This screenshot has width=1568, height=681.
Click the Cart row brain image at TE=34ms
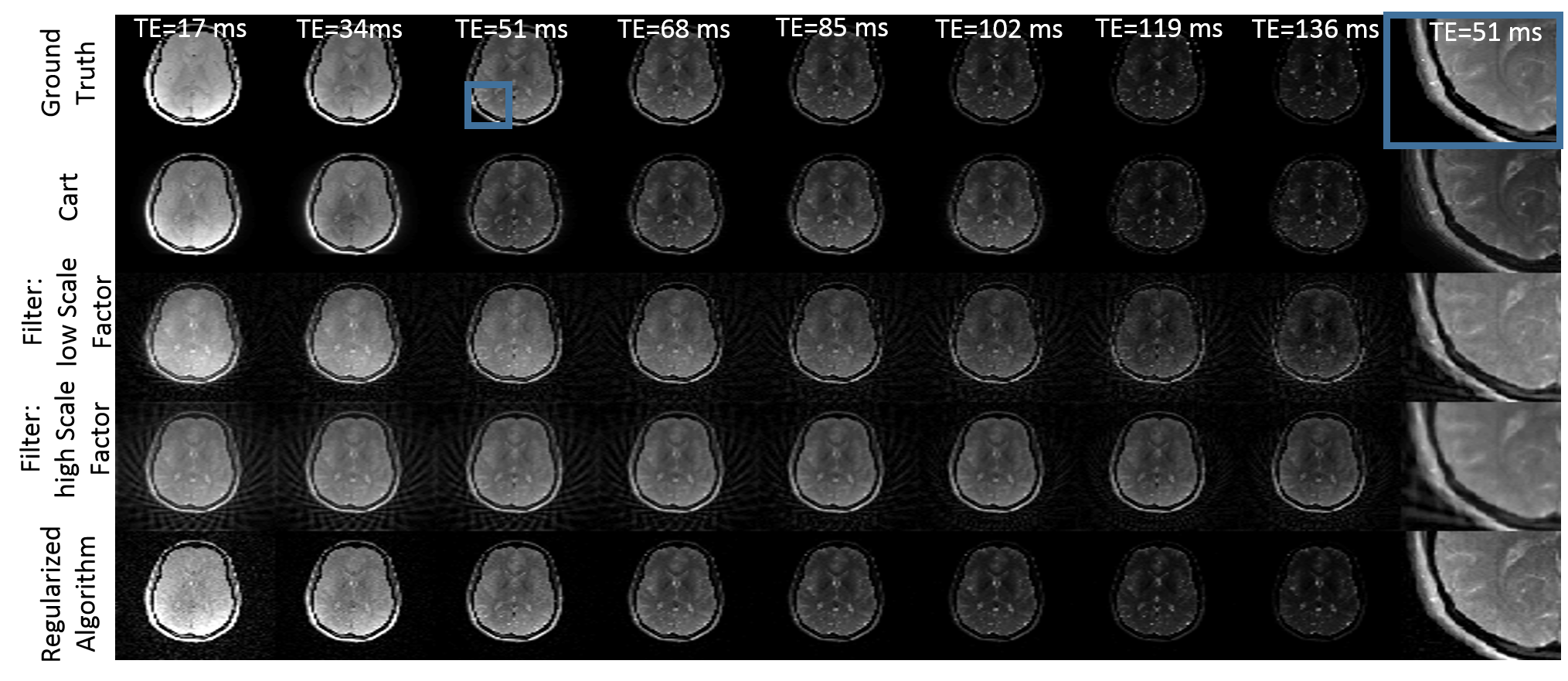tap(353, 204)
